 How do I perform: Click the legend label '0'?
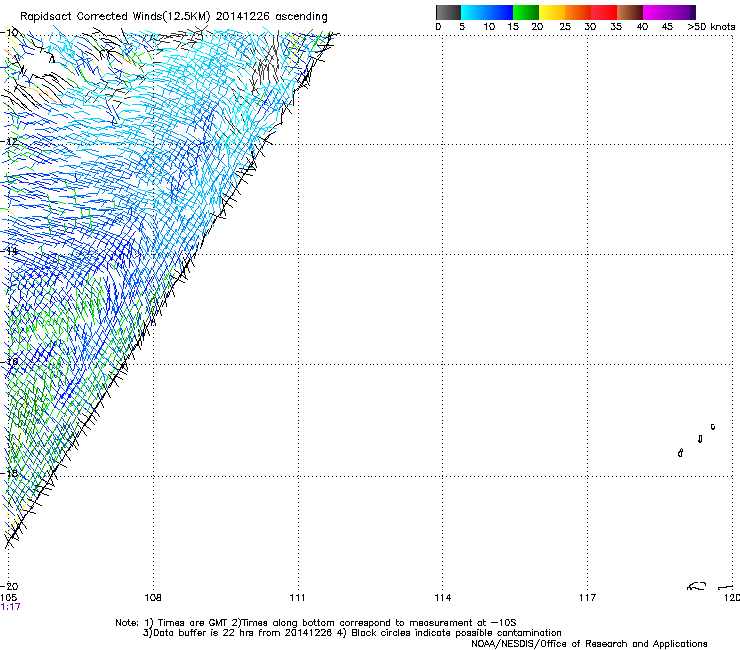point(438,27)
